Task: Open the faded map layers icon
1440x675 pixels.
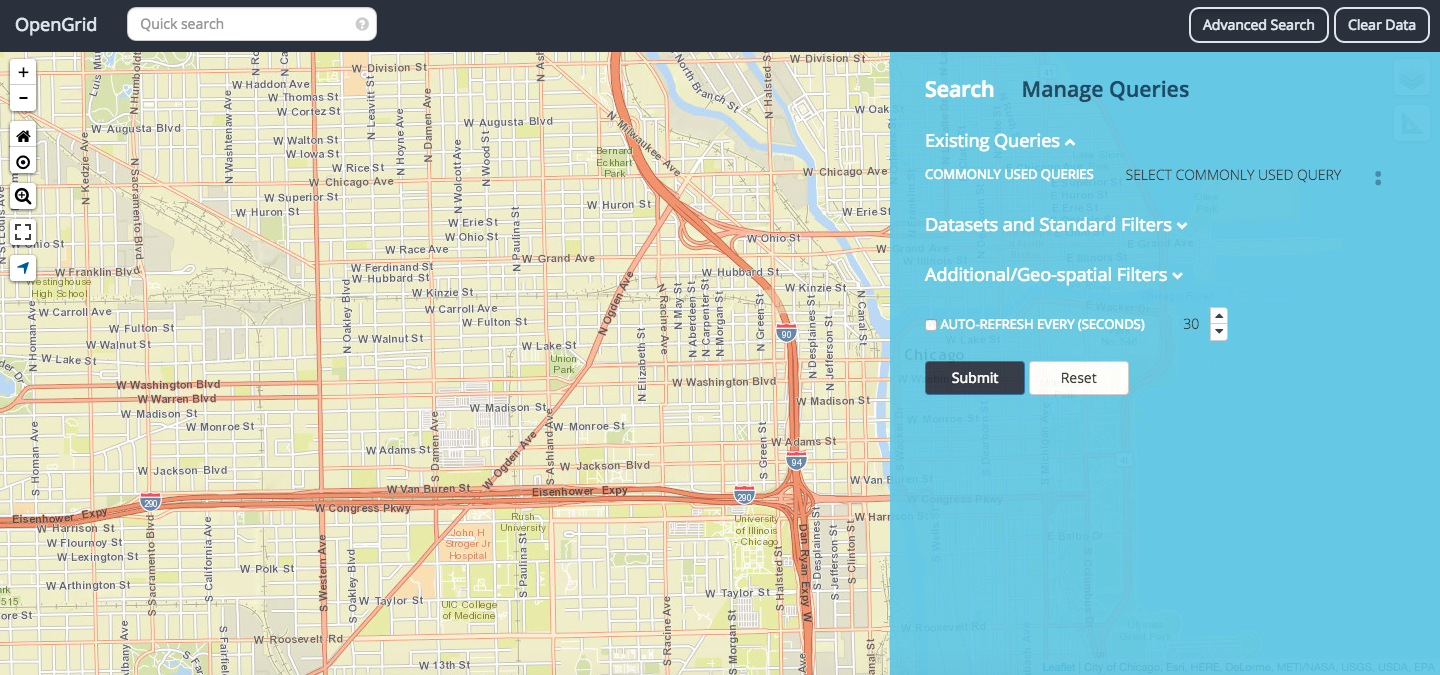Action: tap(1412, 79)
